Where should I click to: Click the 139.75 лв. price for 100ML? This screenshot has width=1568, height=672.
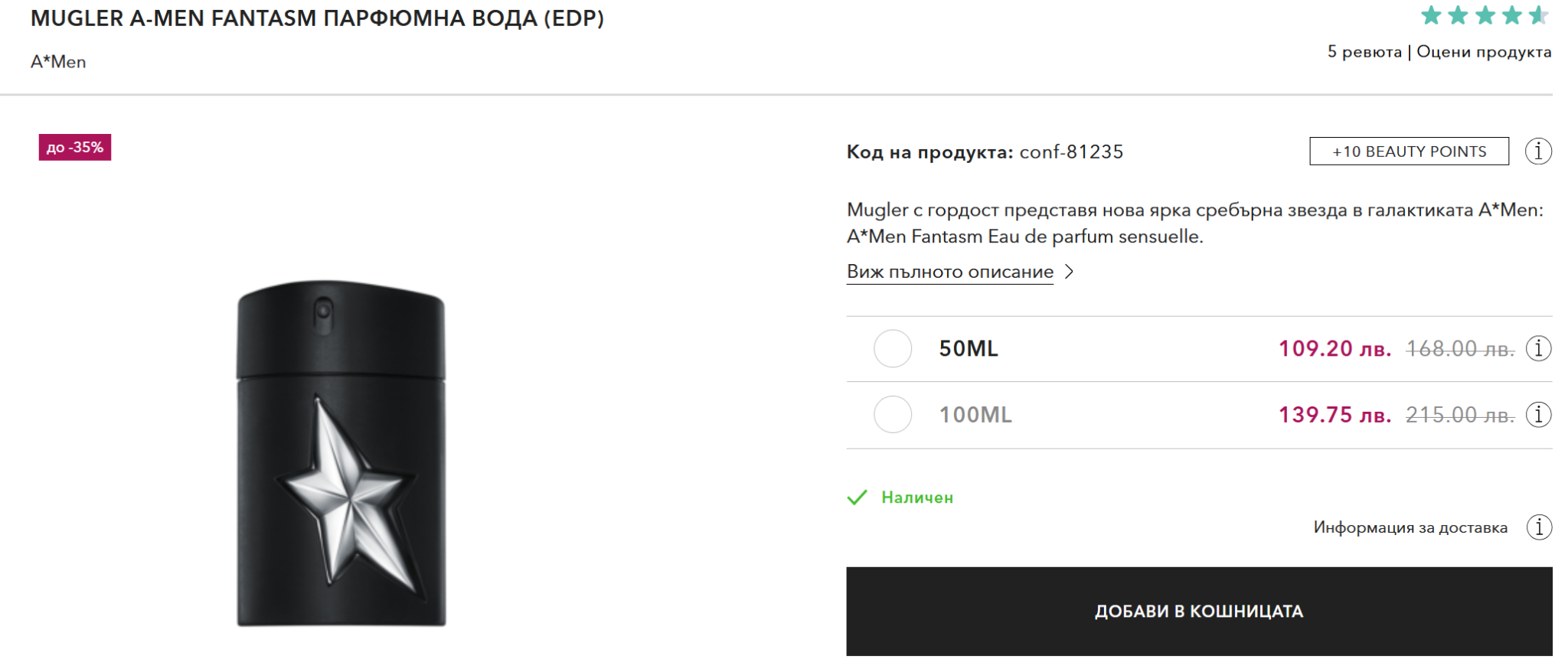click(1334, 415)
